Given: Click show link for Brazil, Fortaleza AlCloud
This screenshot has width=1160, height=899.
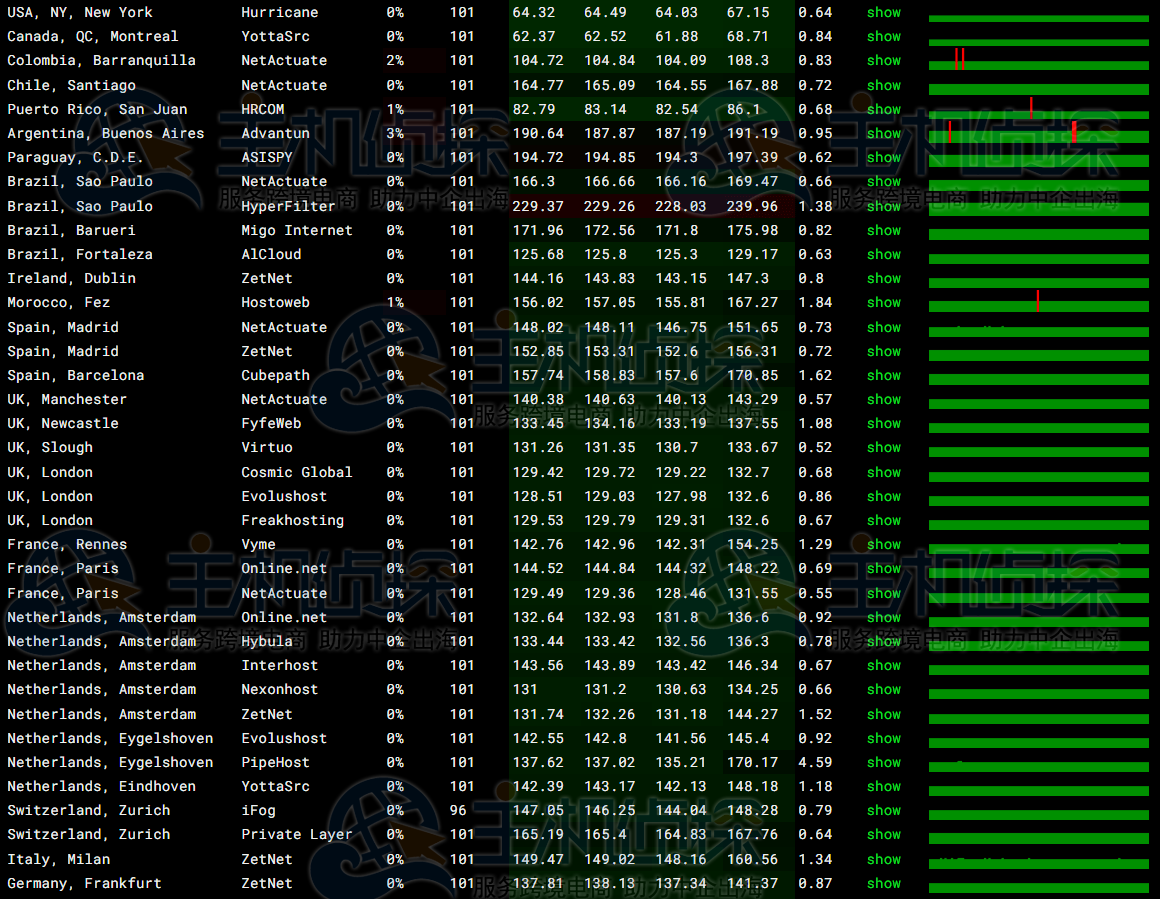Looking at the screenshot, I should pyautogui.click(x=883, y=255).
